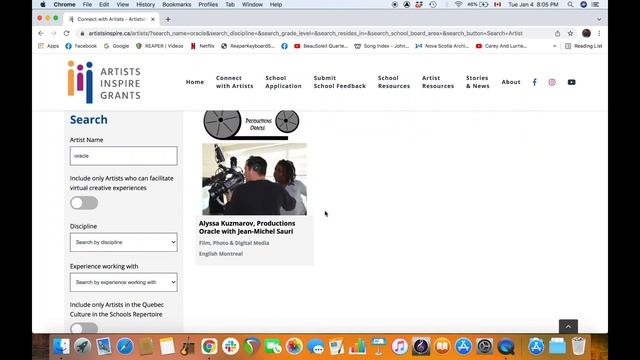Viewport: 640px width, 360px height.
Task: Open the Facebook bookmark
Action: point(81,46)
